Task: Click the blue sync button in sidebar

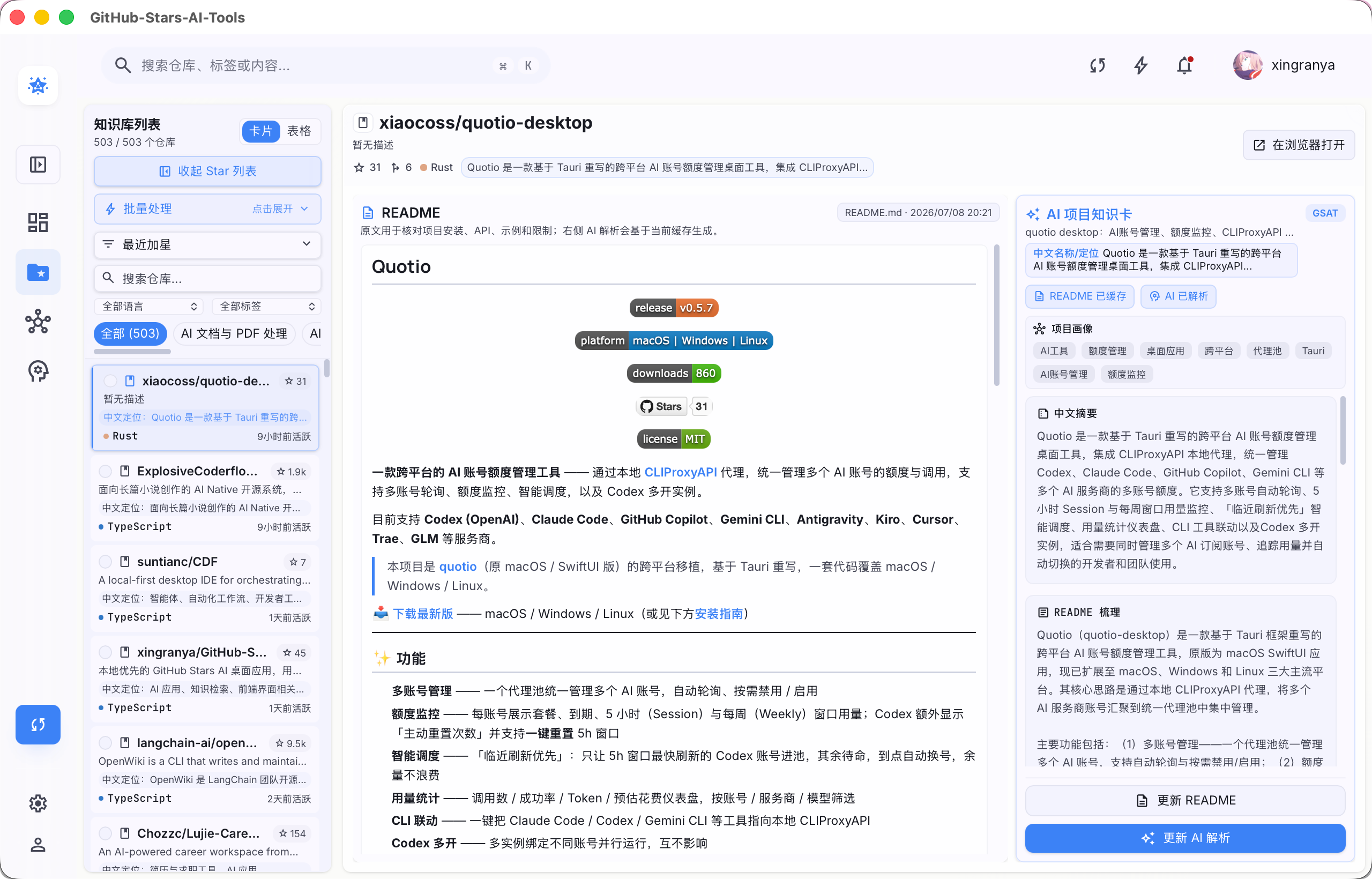Action: 38,724
